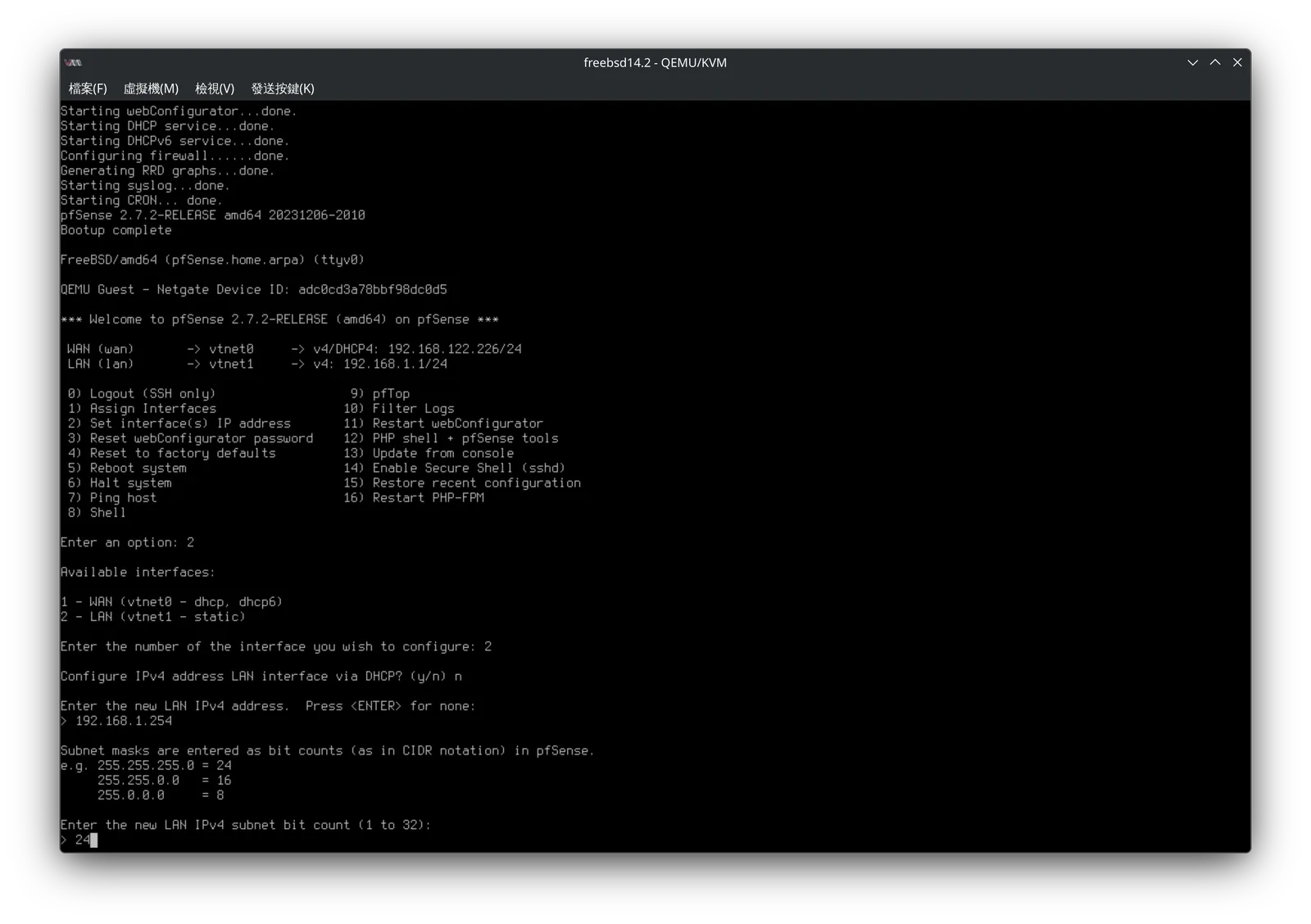Click the LAN address 192.168.1.1/24
Screen dimensions: 1311x924
click(x=396, y=364)
